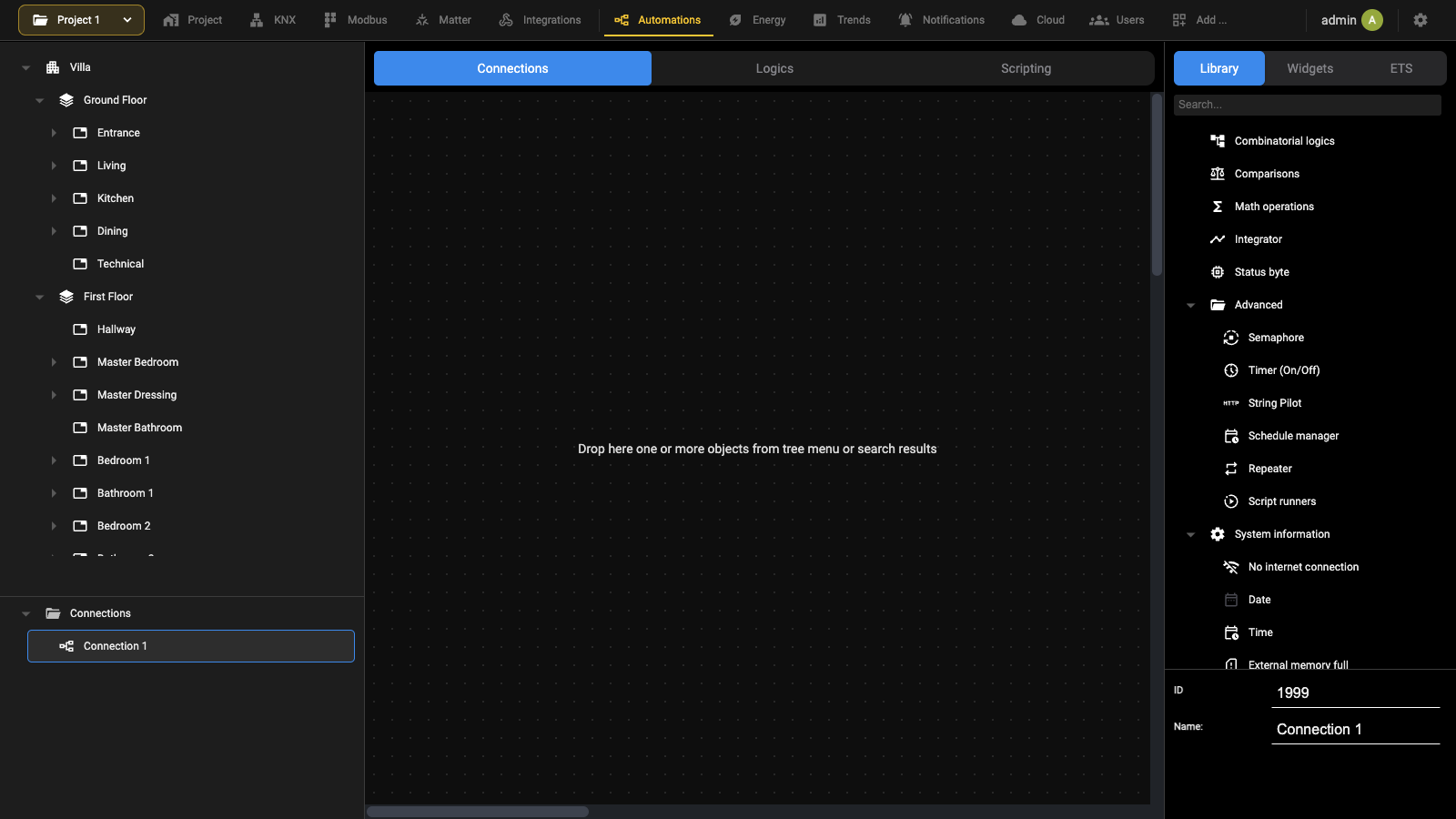Switch to the Logics tab
Image resolution: width=1456 pixels, height=819 pixels.
click(774, 68)
